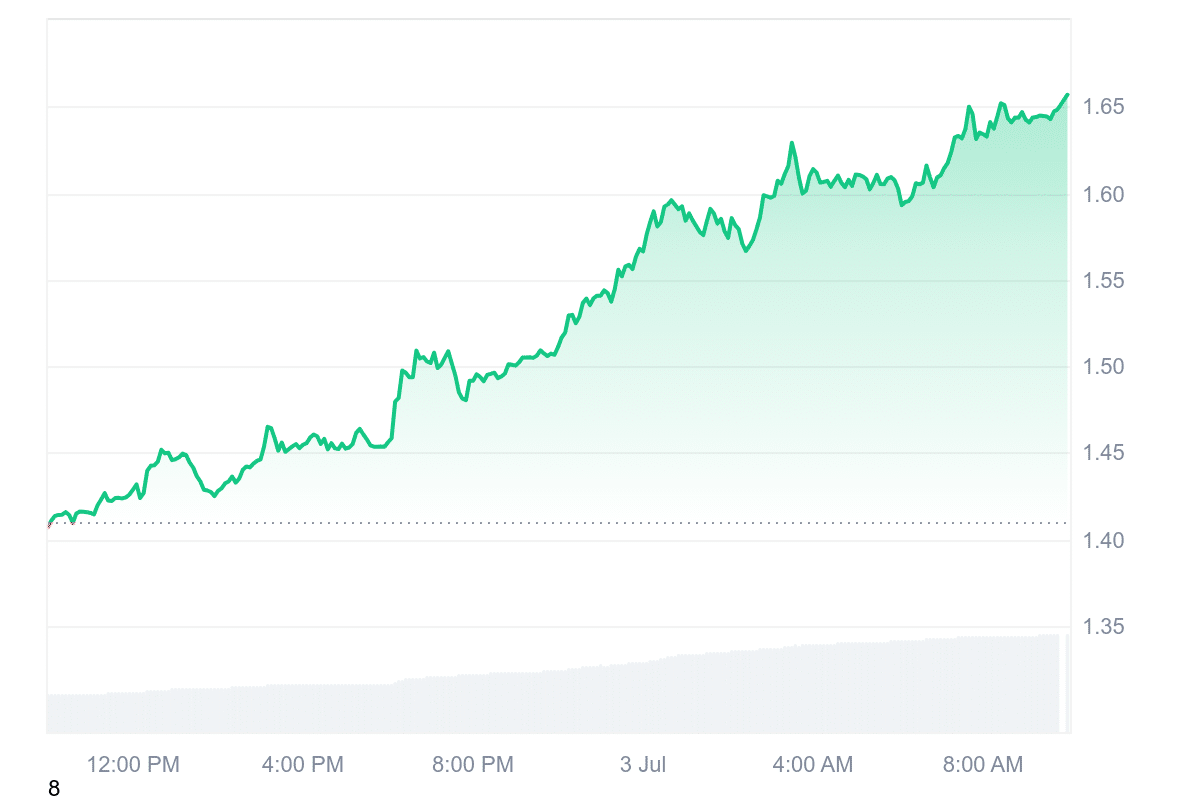Click the number 8 below the chart

point(54,789)
